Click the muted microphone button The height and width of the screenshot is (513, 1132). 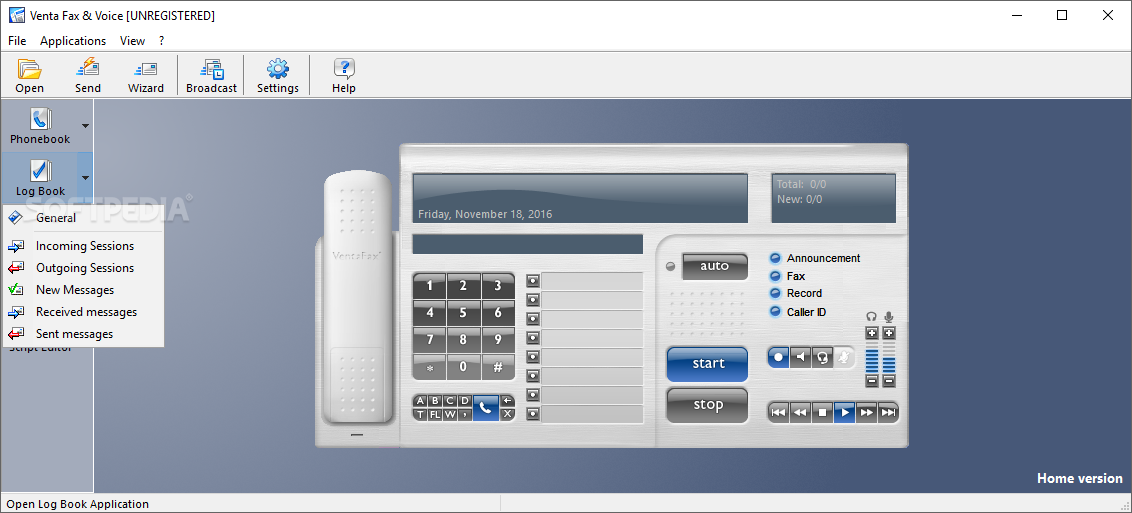tap(844, 356)
